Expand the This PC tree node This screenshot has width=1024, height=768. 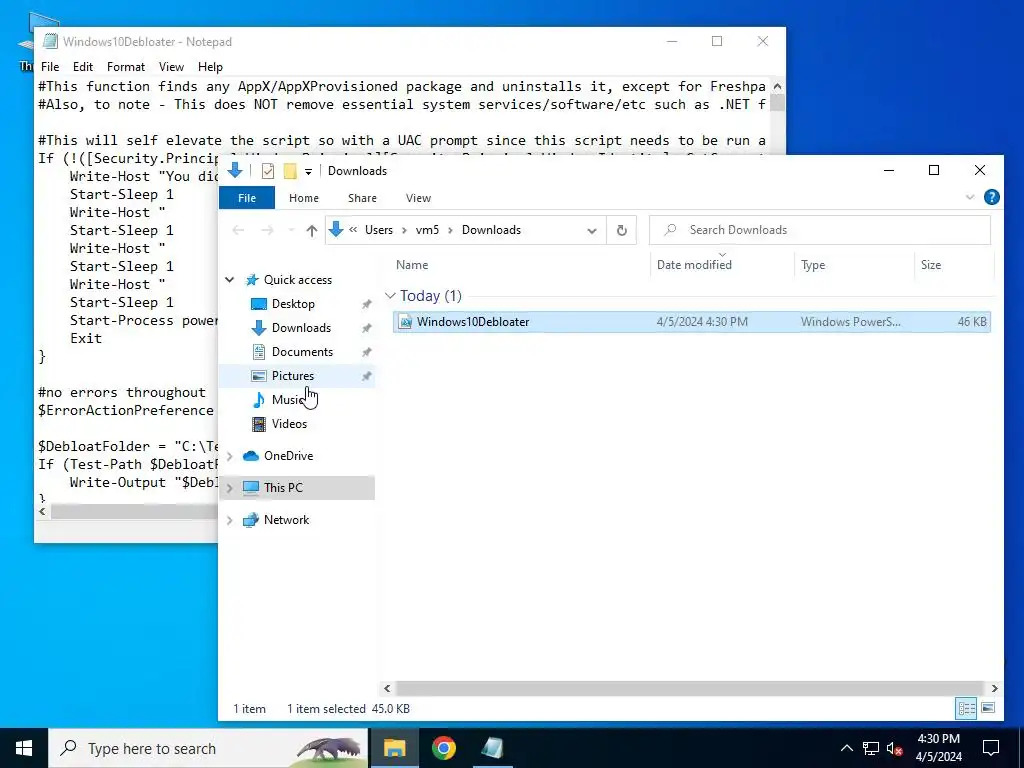tap(229, 488)
